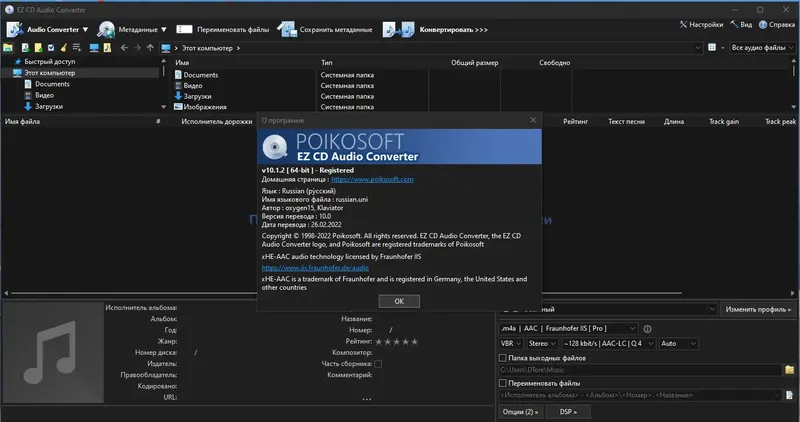
Task: Select Быстрый доступ in the folder tree
Action: (49, 62)
